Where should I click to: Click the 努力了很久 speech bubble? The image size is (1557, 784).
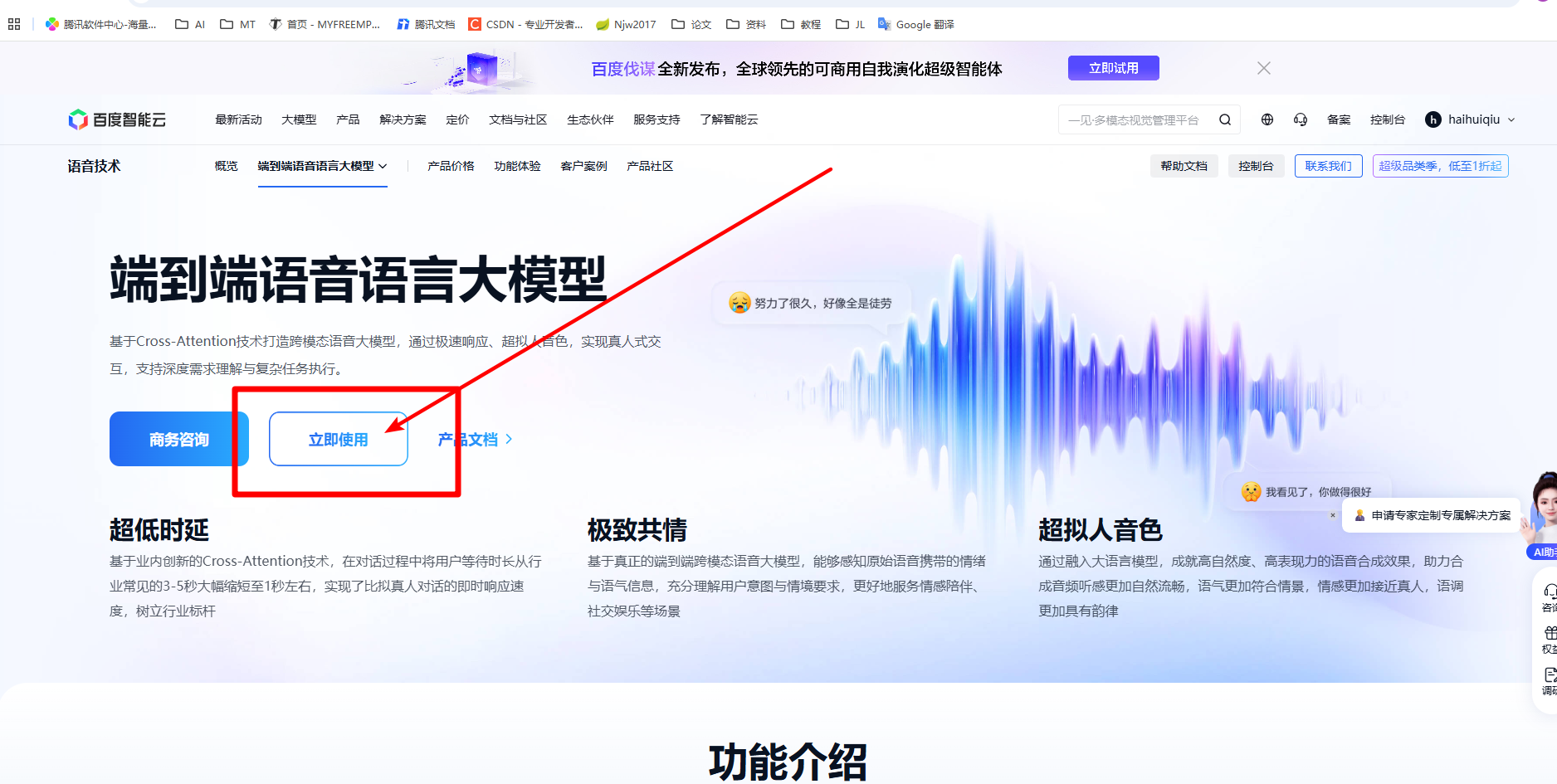pyautogui.click(x=811, y=303)
